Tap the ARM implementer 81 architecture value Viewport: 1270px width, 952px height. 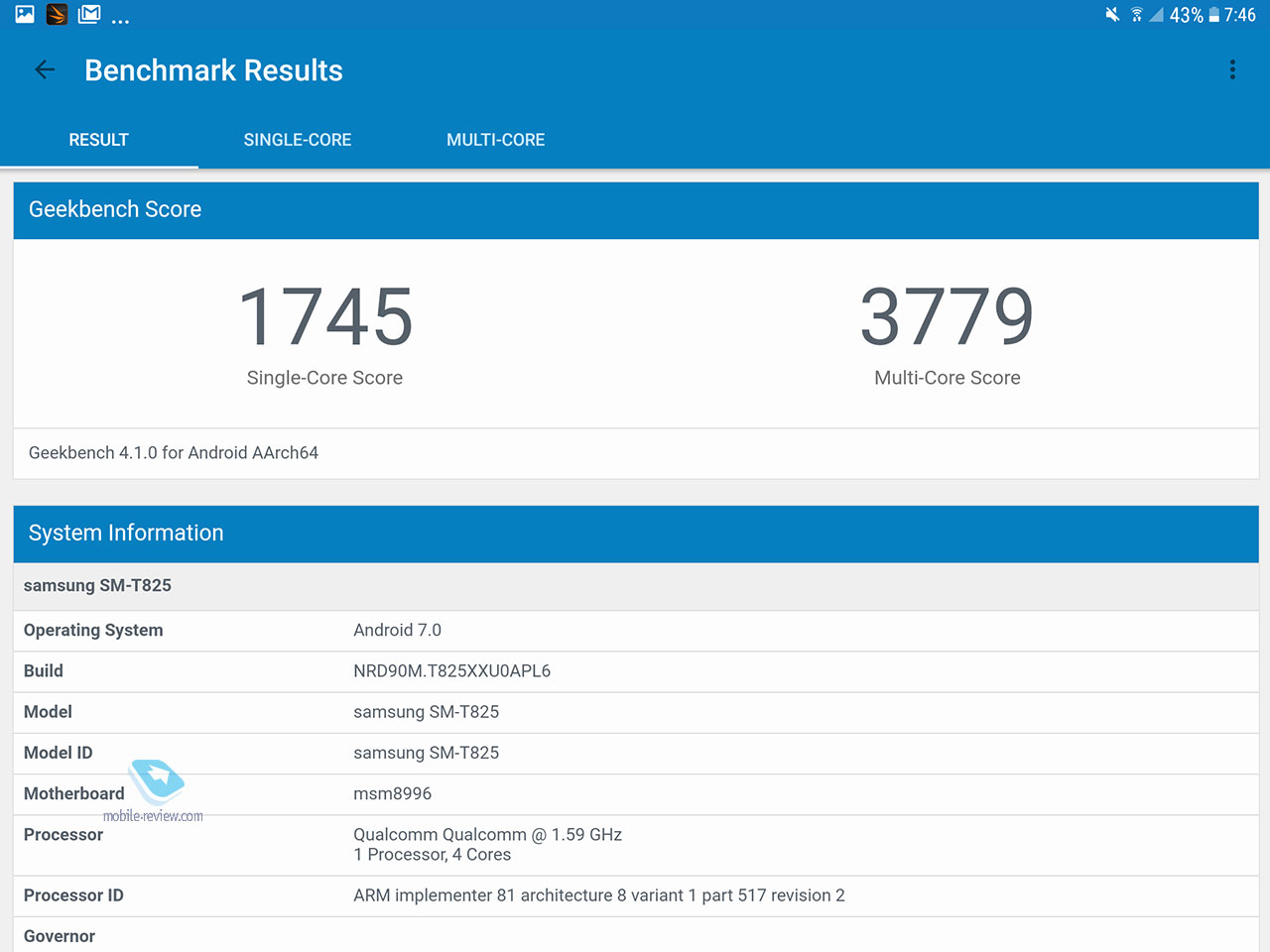point(599,895)
